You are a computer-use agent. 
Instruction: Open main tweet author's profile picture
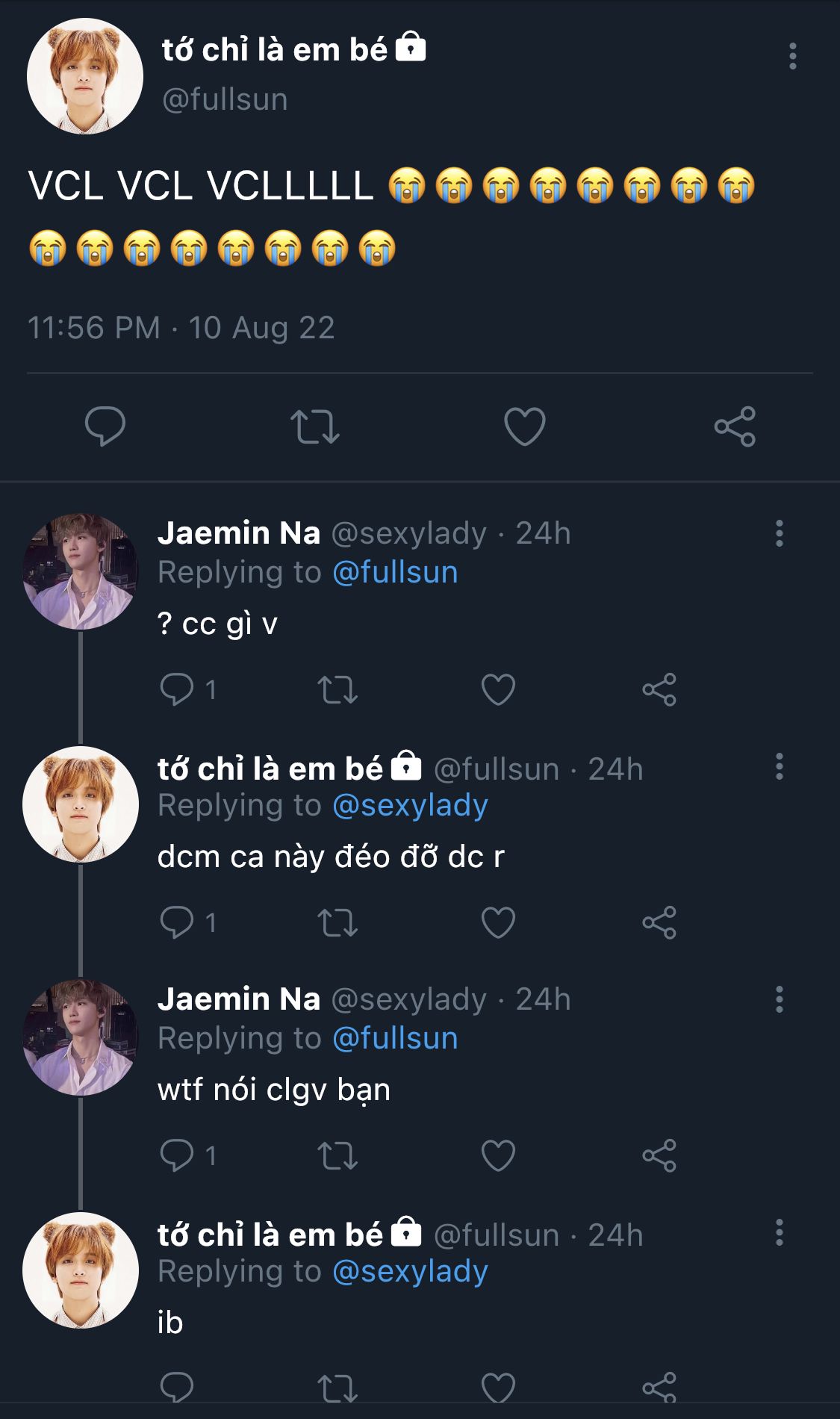84,76
